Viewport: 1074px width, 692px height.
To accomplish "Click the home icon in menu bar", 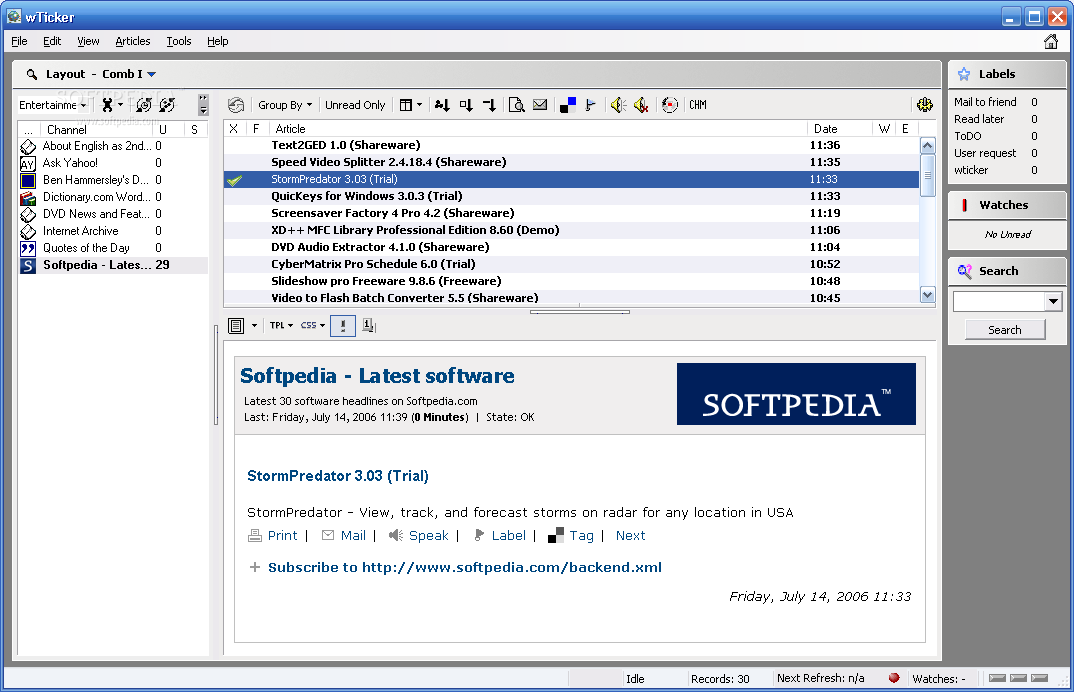I will pyautogui.click(x=1051, y=42).
